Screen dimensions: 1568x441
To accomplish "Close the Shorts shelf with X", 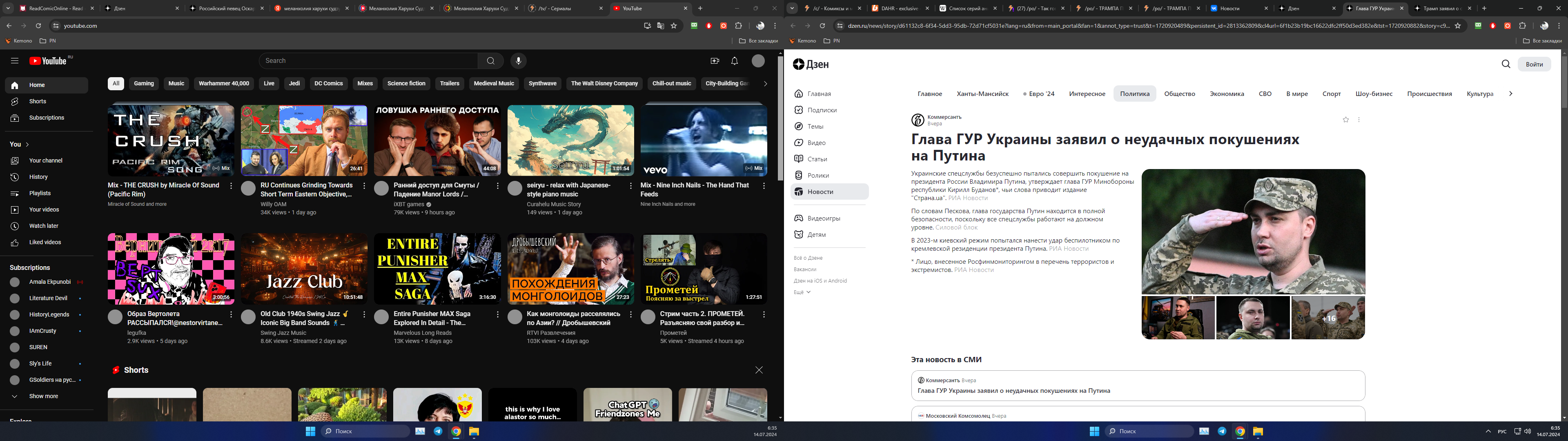I will tap(758, 370).
